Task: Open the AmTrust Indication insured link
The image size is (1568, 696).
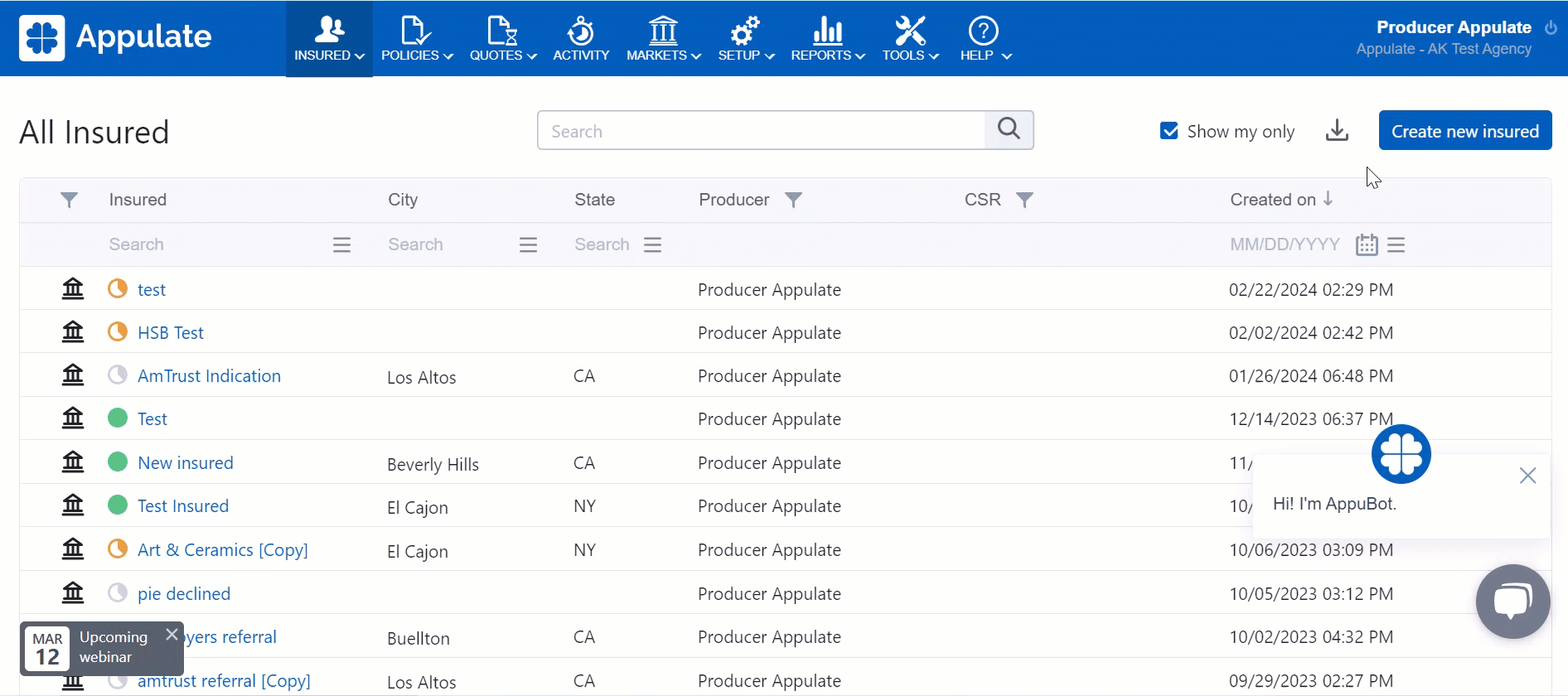Action: tap(209, 376)
